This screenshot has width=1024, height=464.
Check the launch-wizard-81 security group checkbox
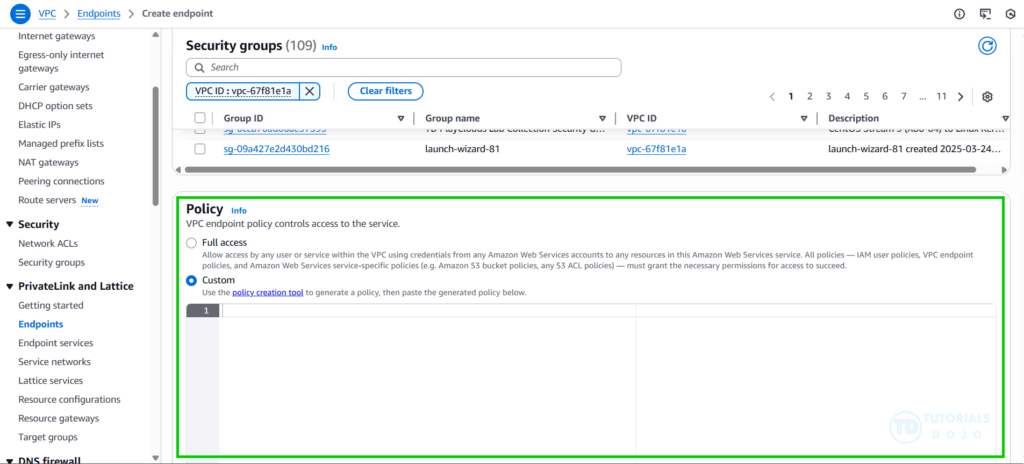tap(200, 149)
